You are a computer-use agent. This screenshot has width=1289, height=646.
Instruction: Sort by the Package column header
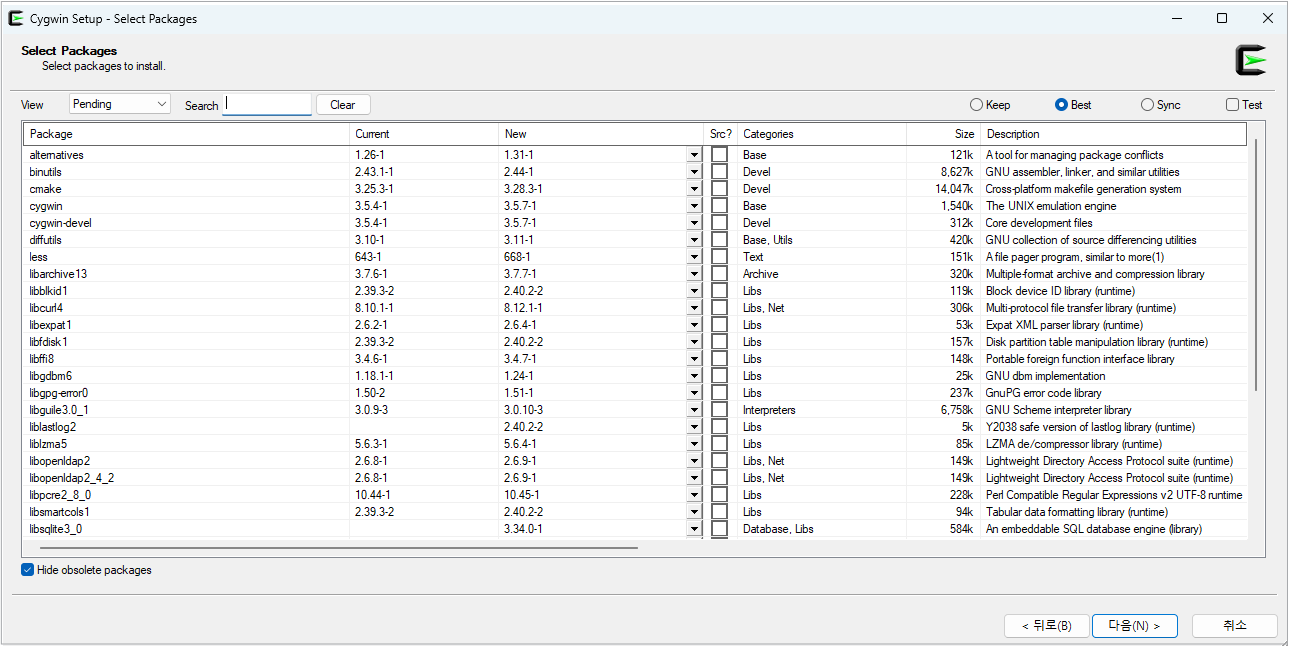[187, 134]
